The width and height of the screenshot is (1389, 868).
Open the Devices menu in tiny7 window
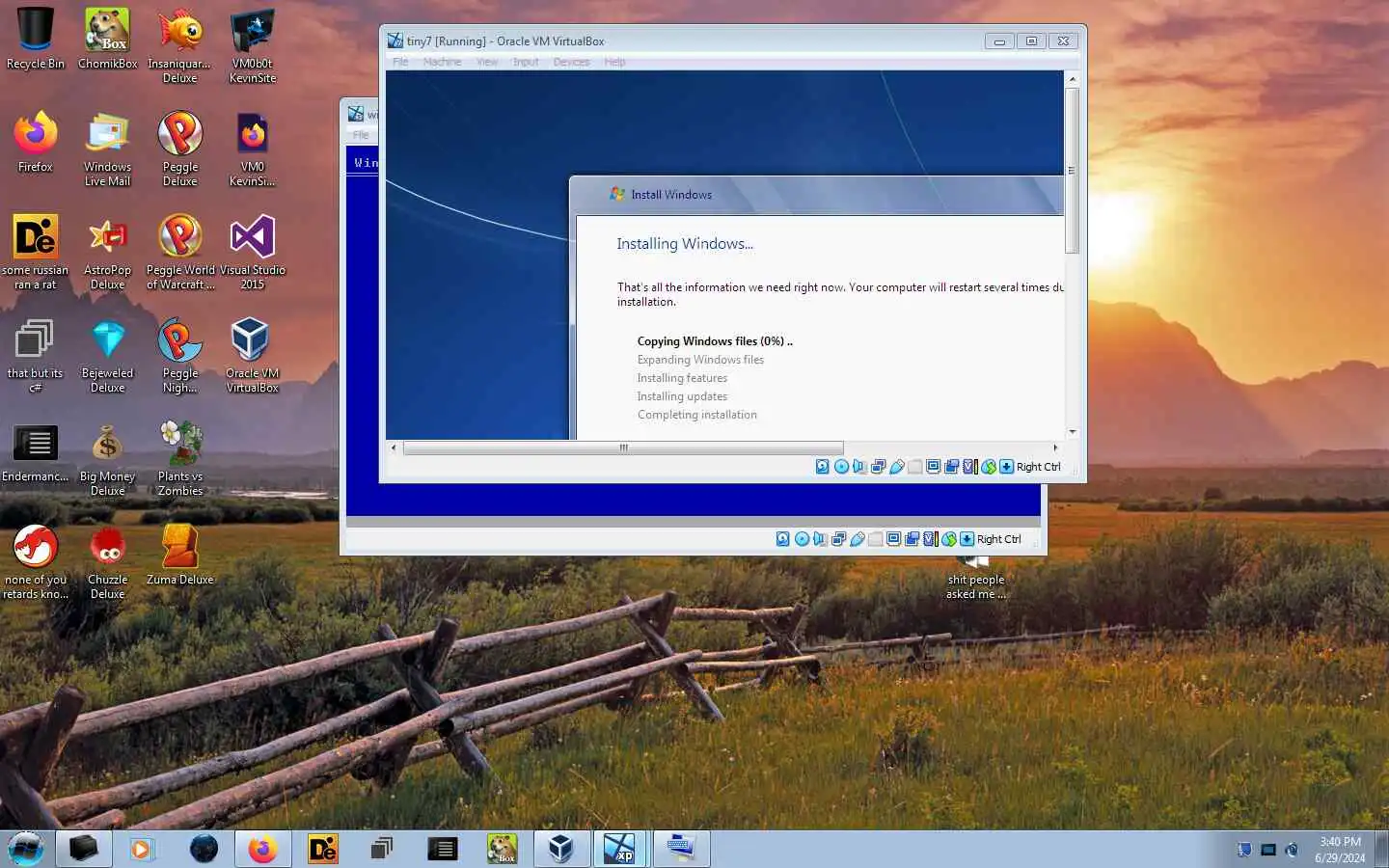571,62
